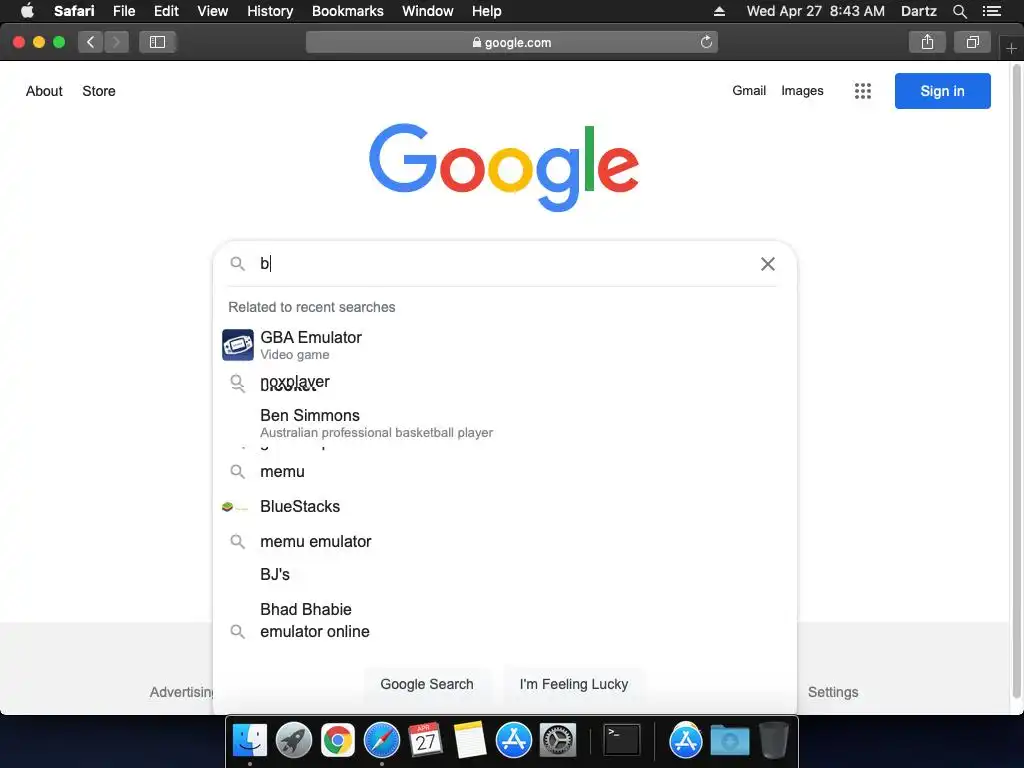Open Finder from the Dock
1024x768 pixels.
249,741
